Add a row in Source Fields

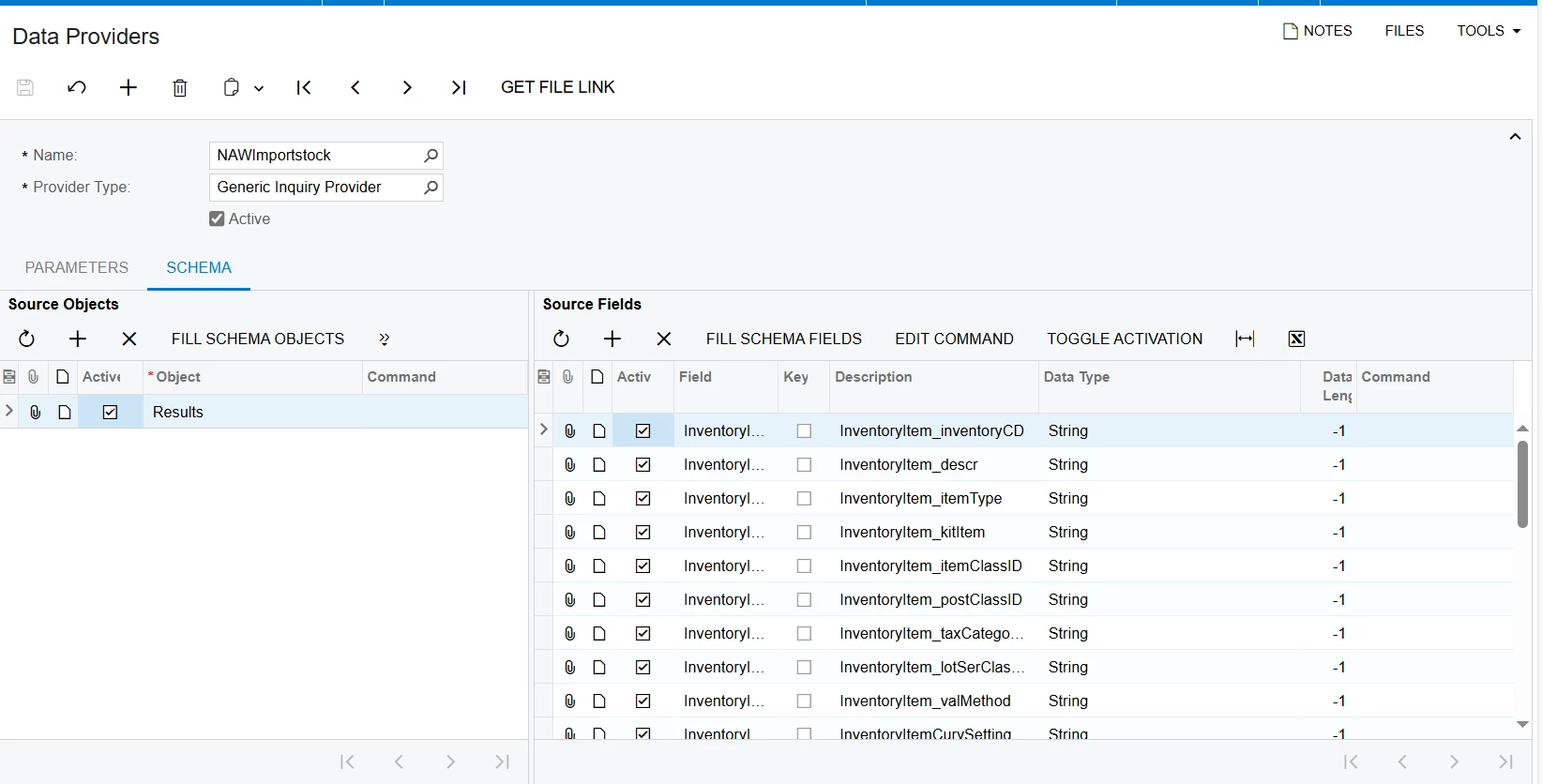pos(612,339)
